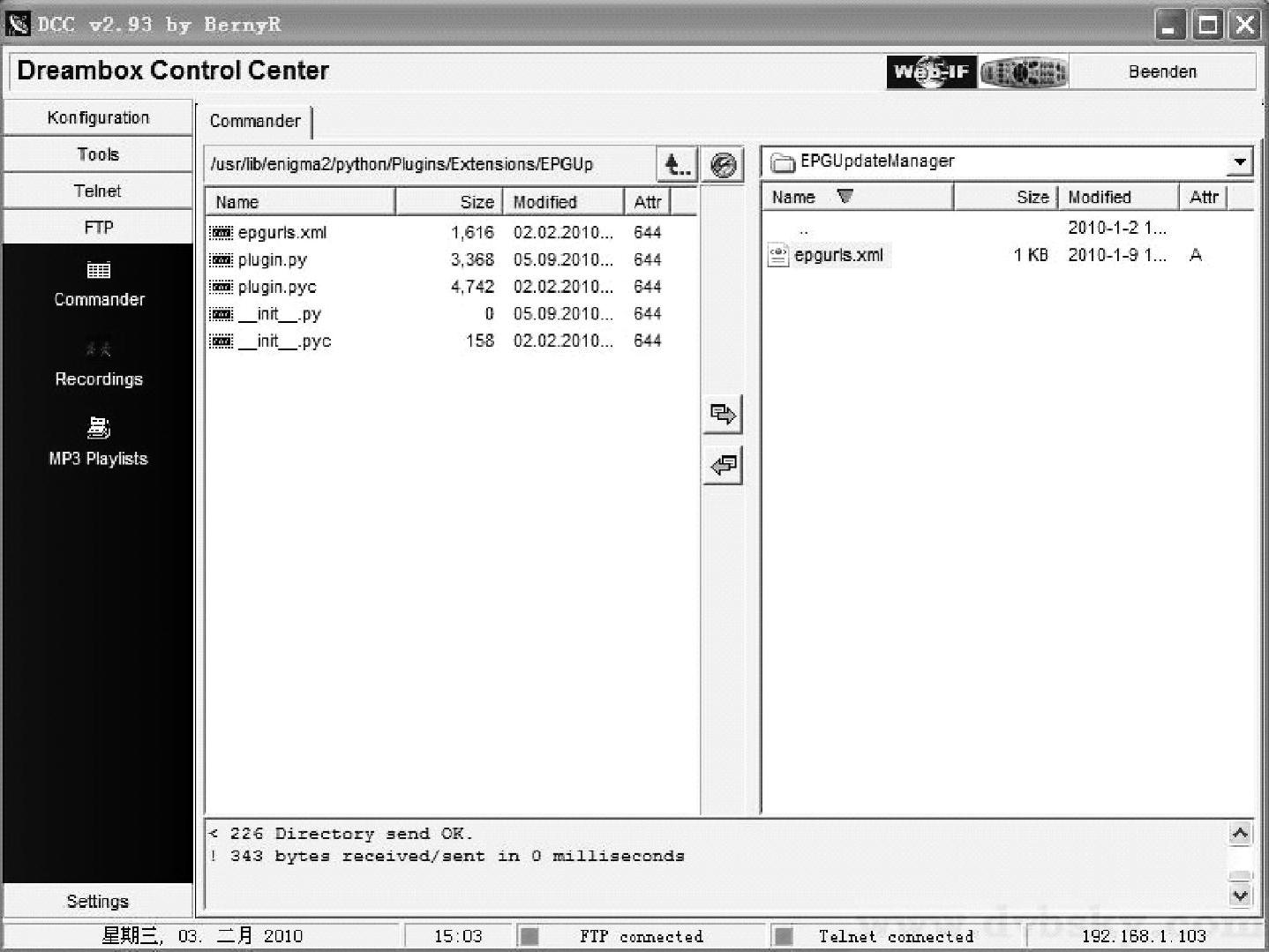
Task: Click the '1 KB' size cell
Action: coord(1031,255)
